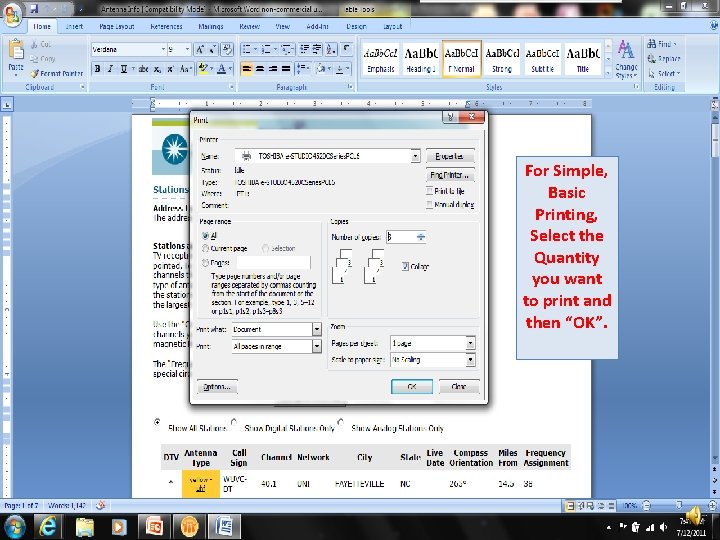The width and height of the screenshot is (720, 540).
Task: Open the Verdana font name dropdown
Action: [x=163, y=49]
